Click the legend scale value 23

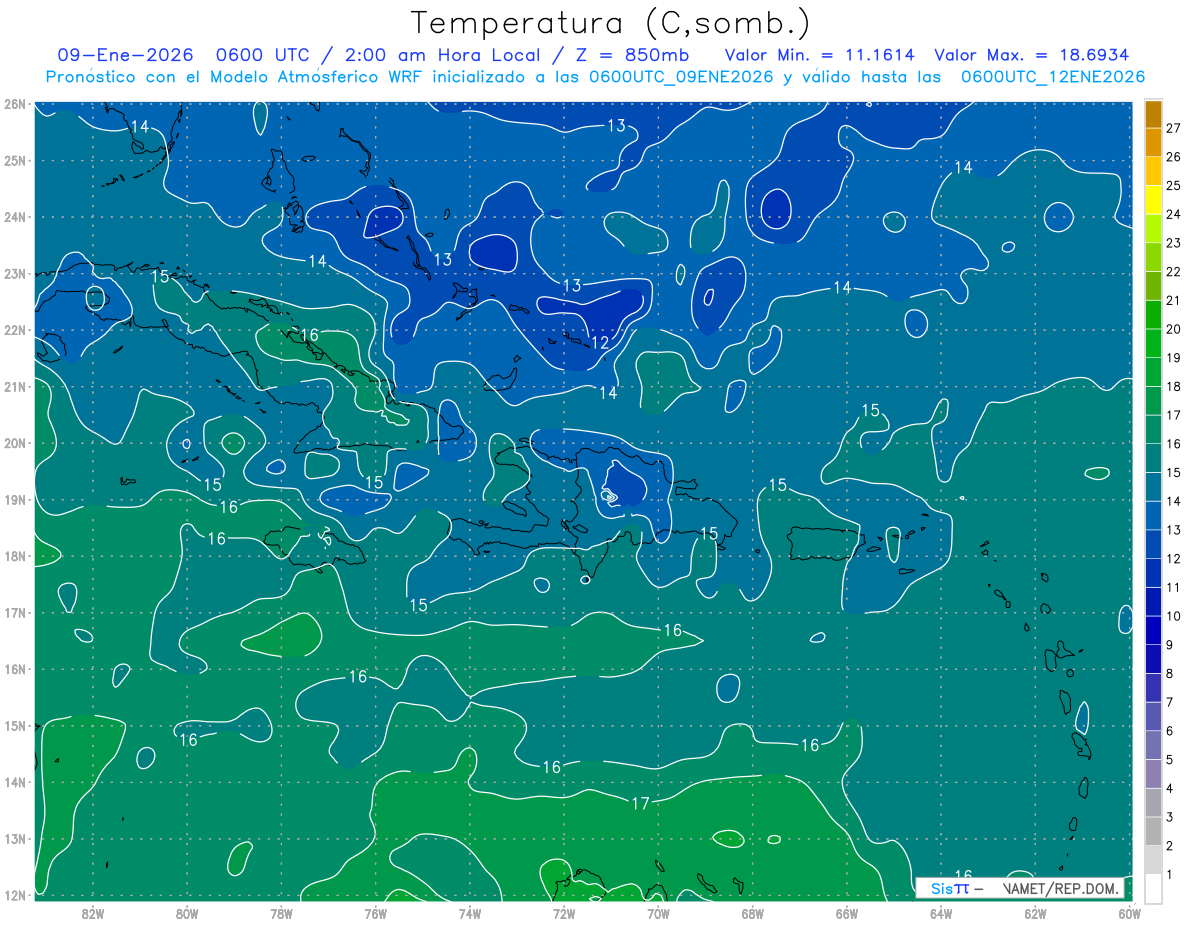[1173, 243]
